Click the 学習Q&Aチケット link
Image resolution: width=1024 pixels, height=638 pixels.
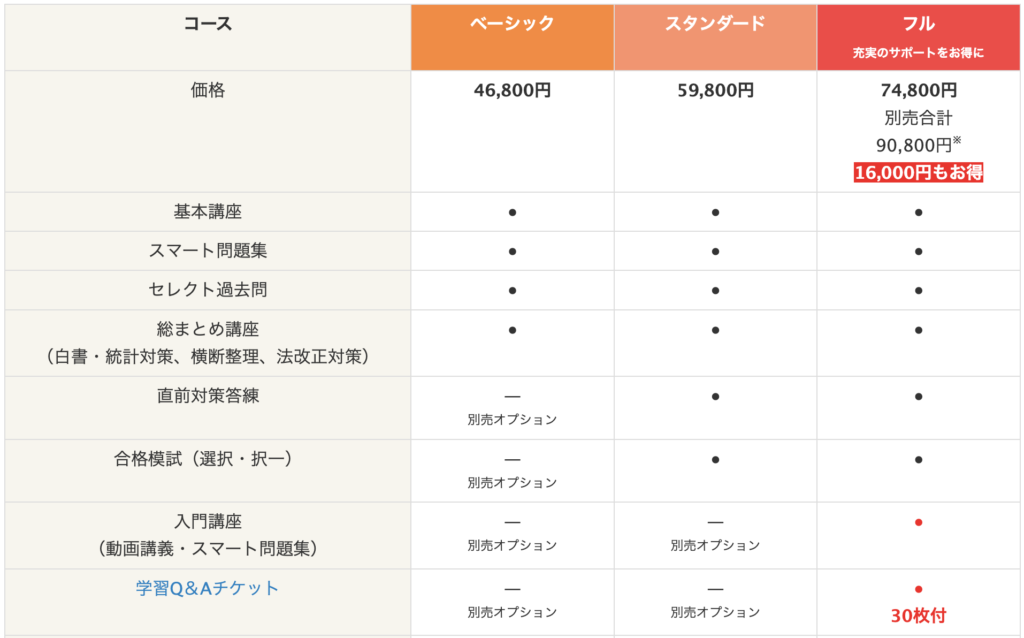[x=207, y=588]
